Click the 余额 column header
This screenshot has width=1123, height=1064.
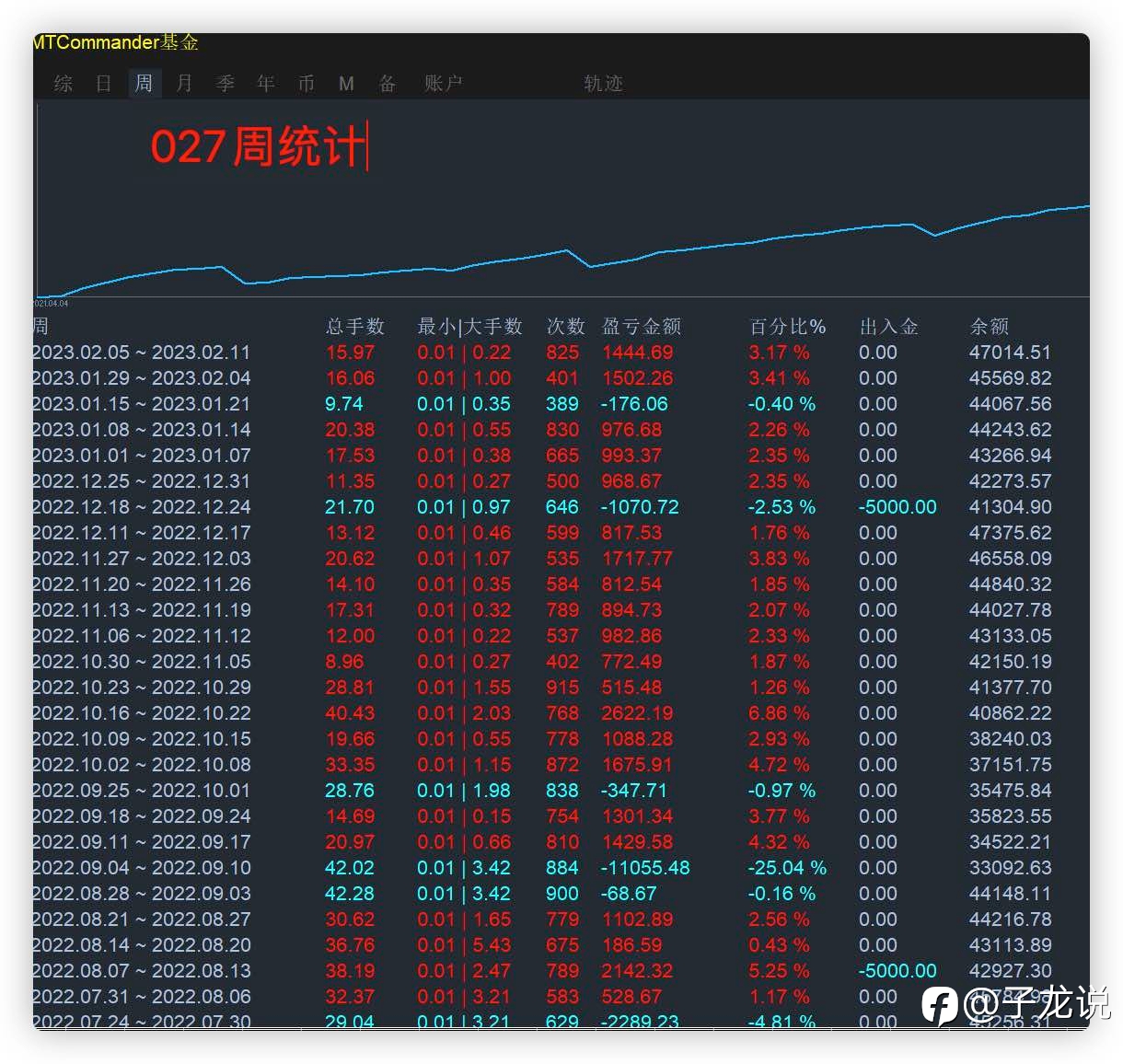[x=990, y=326]
